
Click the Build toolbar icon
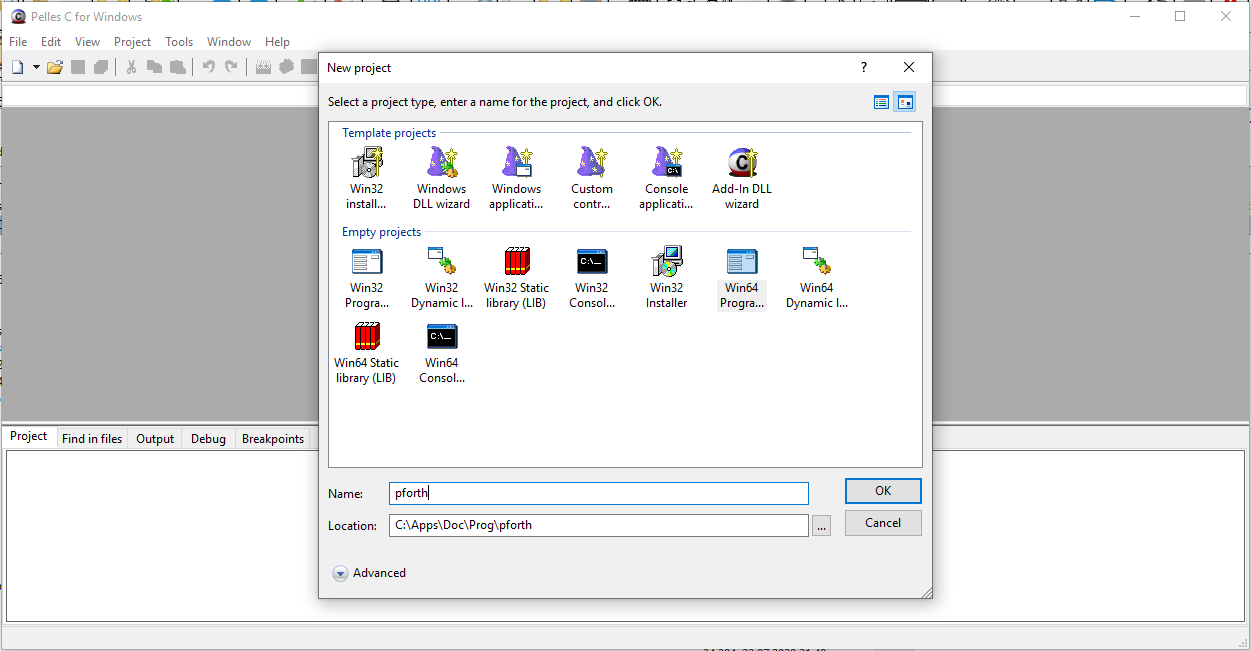pos(286,67)
